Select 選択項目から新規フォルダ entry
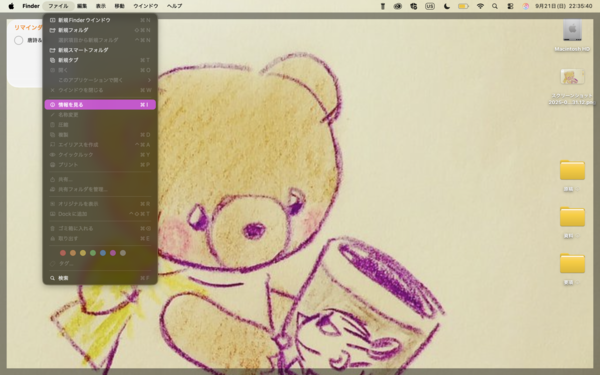600x375 pixels. (x=100, y=40)
